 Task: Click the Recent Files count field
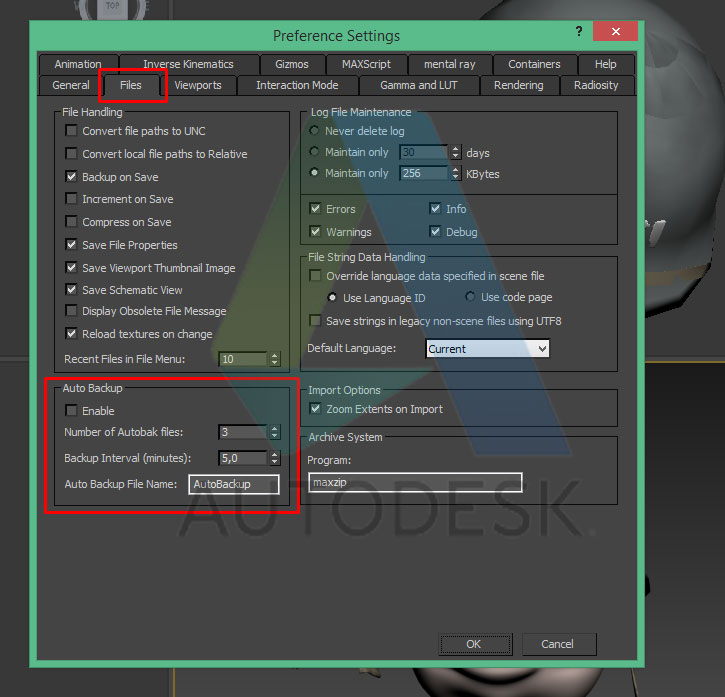(x=243, y=359)
